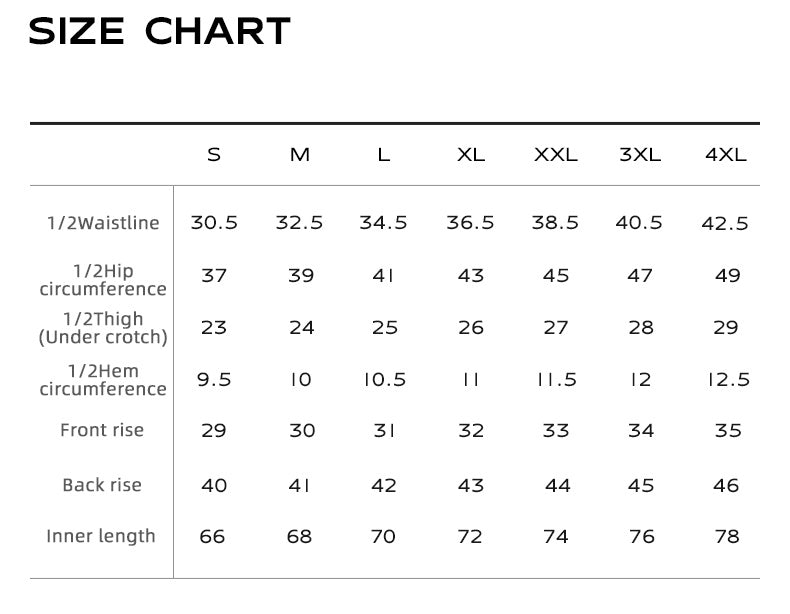Click the 78 inner length value
The height and width of the screenshot is (614, 790).
[x=727, y=536]
